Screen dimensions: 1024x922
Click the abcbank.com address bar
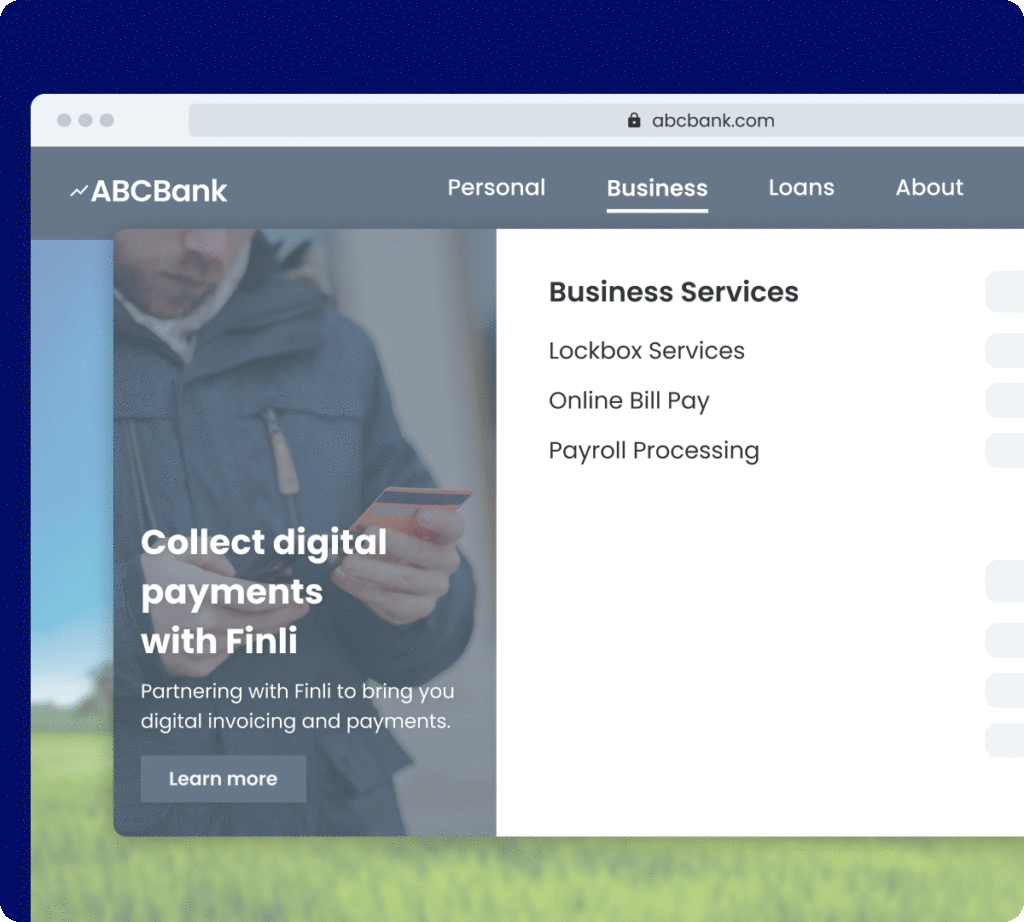tap(606, 120)
